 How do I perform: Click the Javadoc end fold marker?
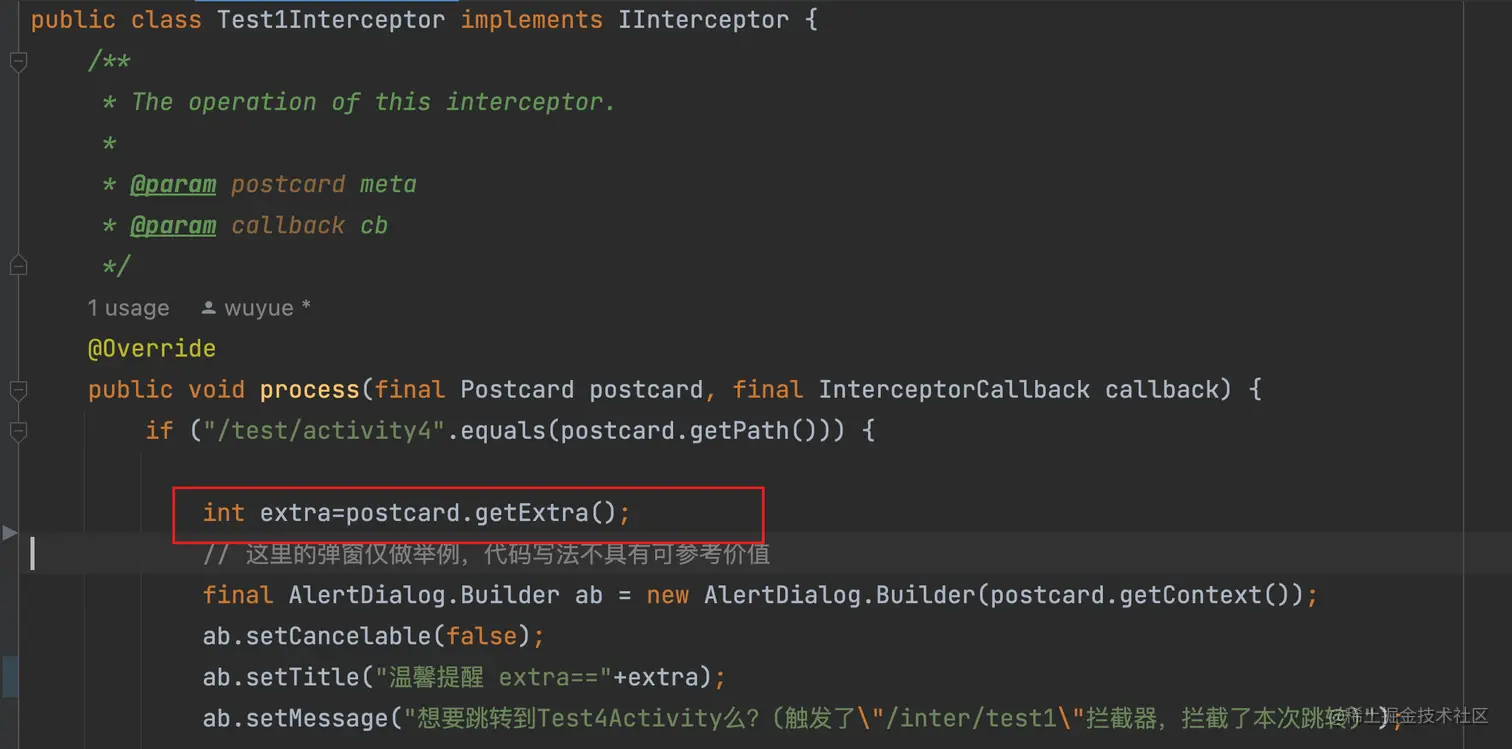(x=18, y=266)
